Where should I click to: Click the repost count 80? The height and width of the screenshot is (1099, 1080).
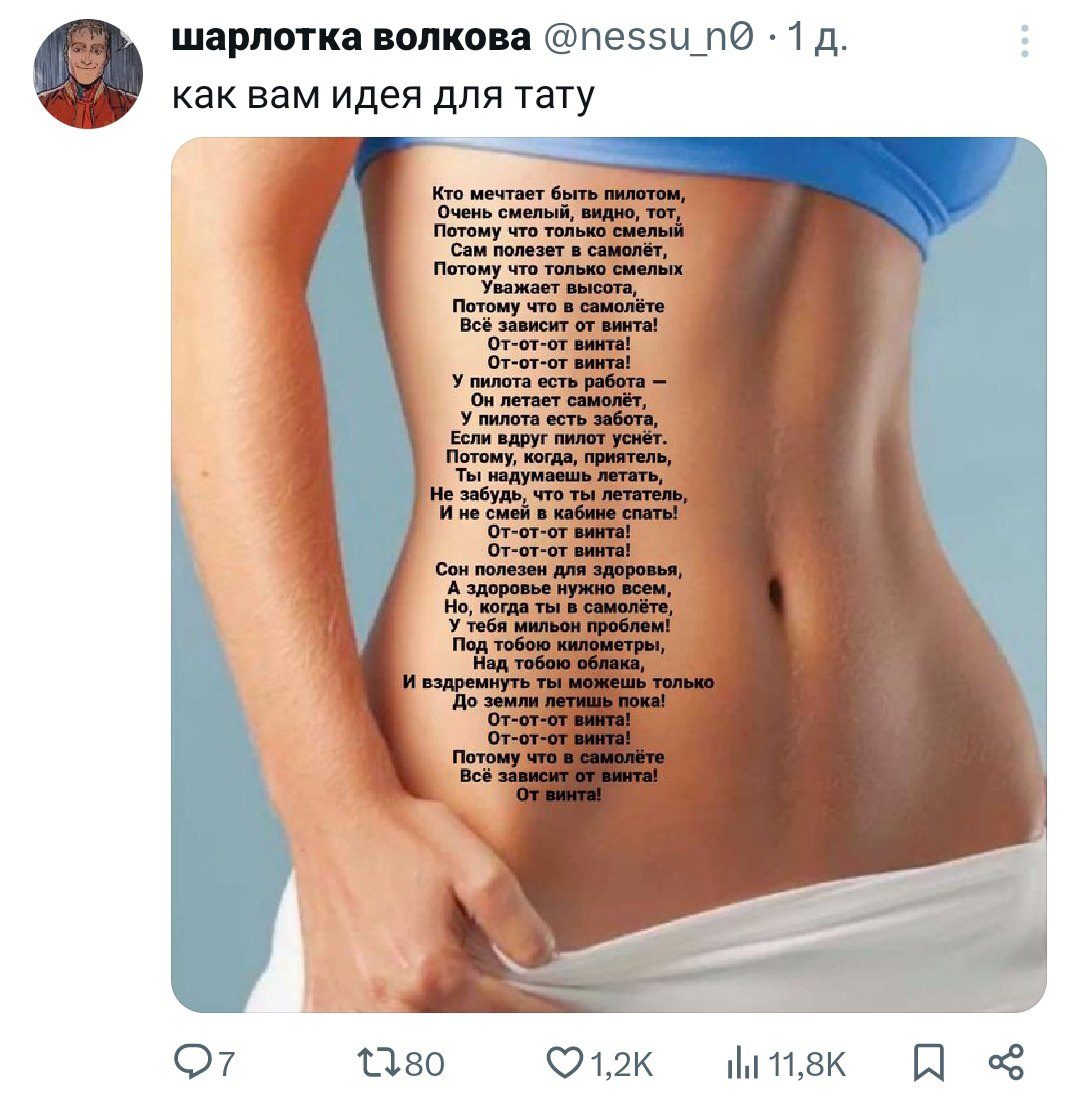(424, 1064)
